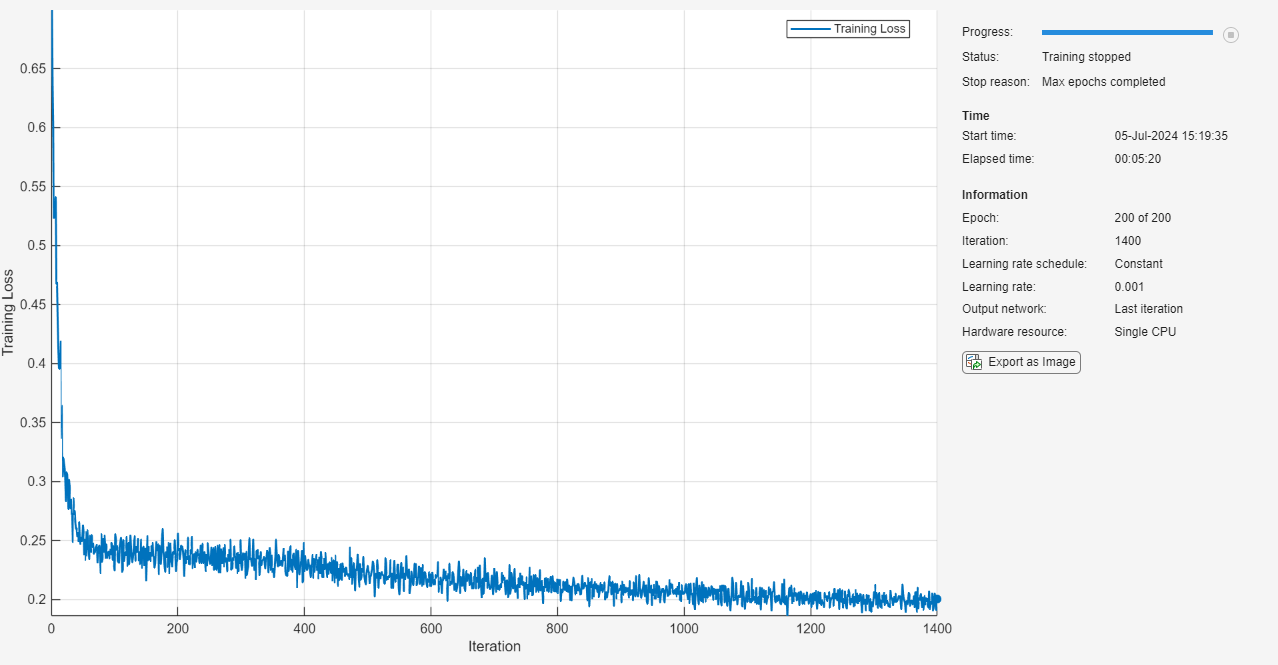1278x665 pixels.
Task: Select the Single CPU hardware resource value
Action: click(x=1145, y=332)
